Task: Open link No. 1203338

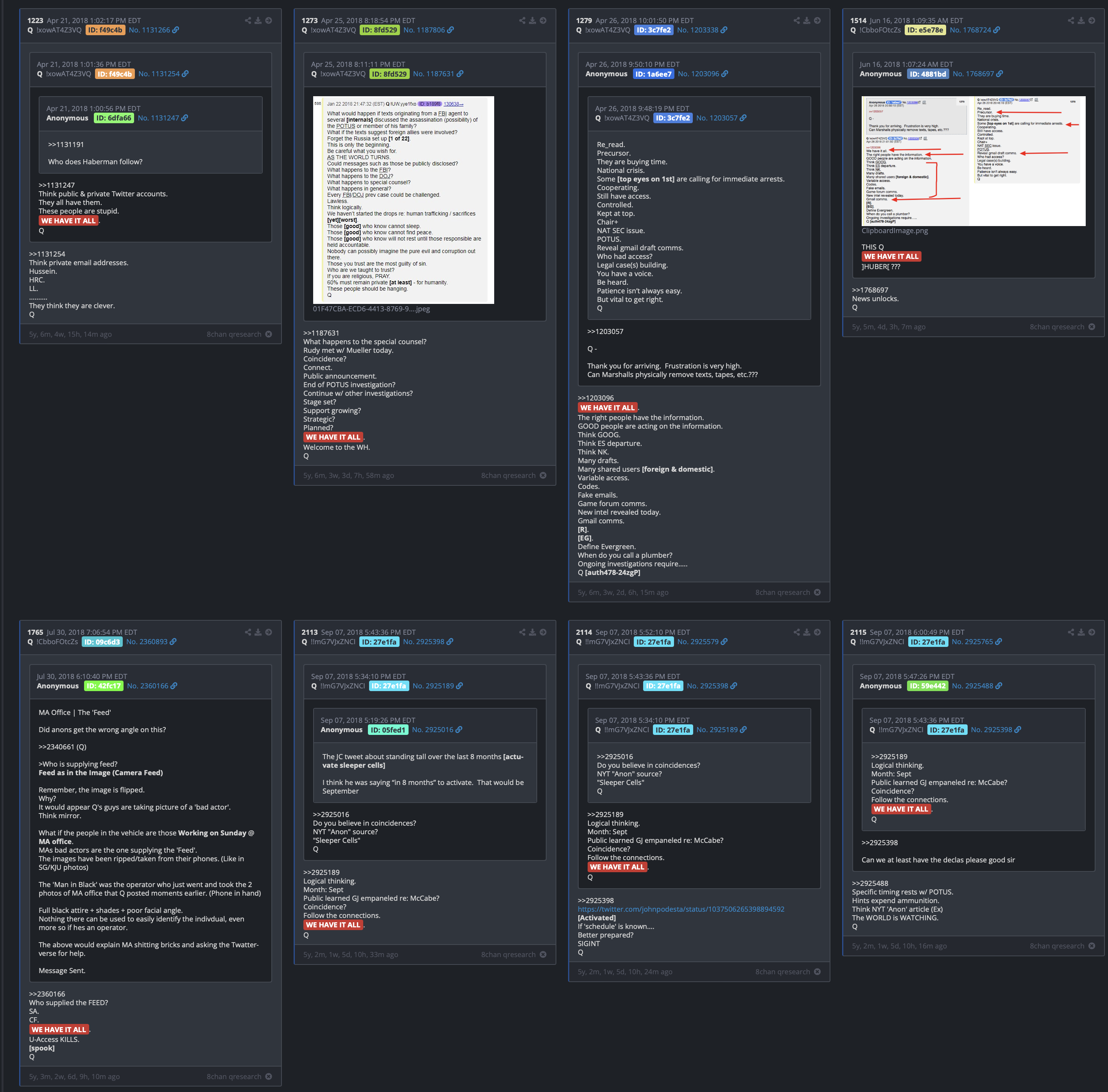Action: pyautogui.click(x=702, y=30)
